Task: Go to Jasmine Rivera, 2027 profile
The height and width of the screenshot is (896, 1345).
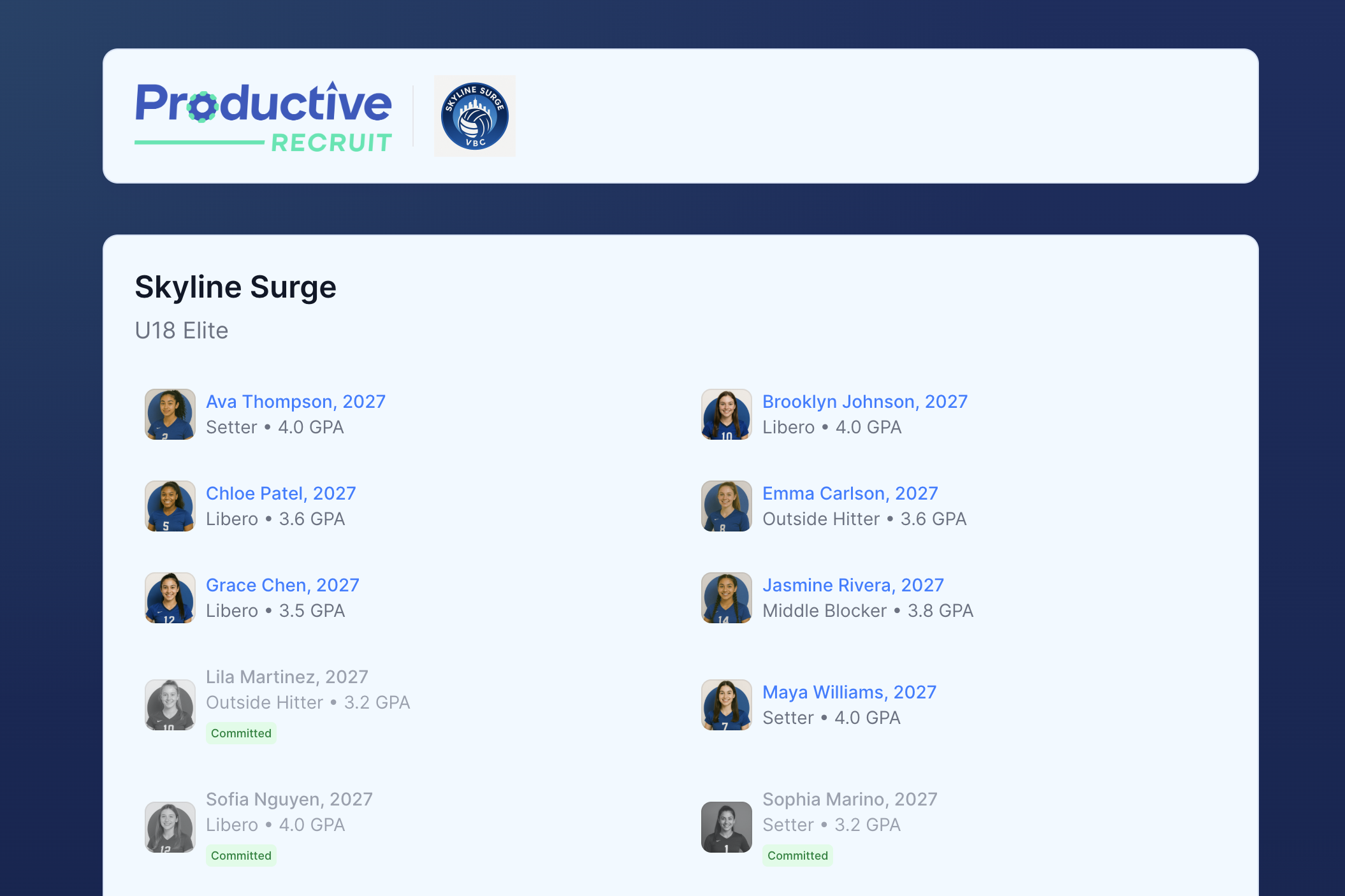Action: click(853, 585)
